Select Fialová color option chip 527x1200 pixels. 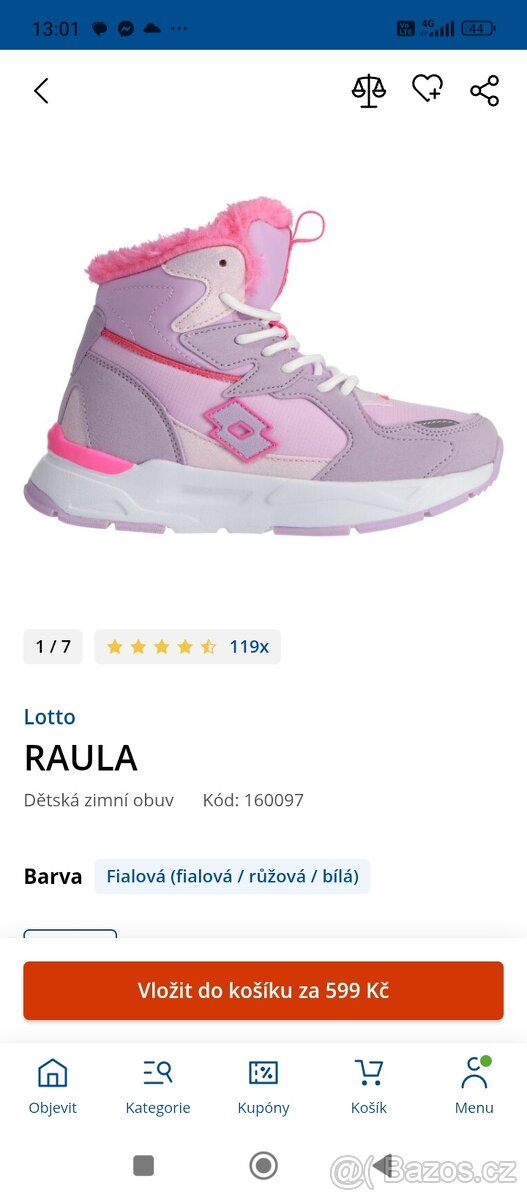(x=232, y=877)
